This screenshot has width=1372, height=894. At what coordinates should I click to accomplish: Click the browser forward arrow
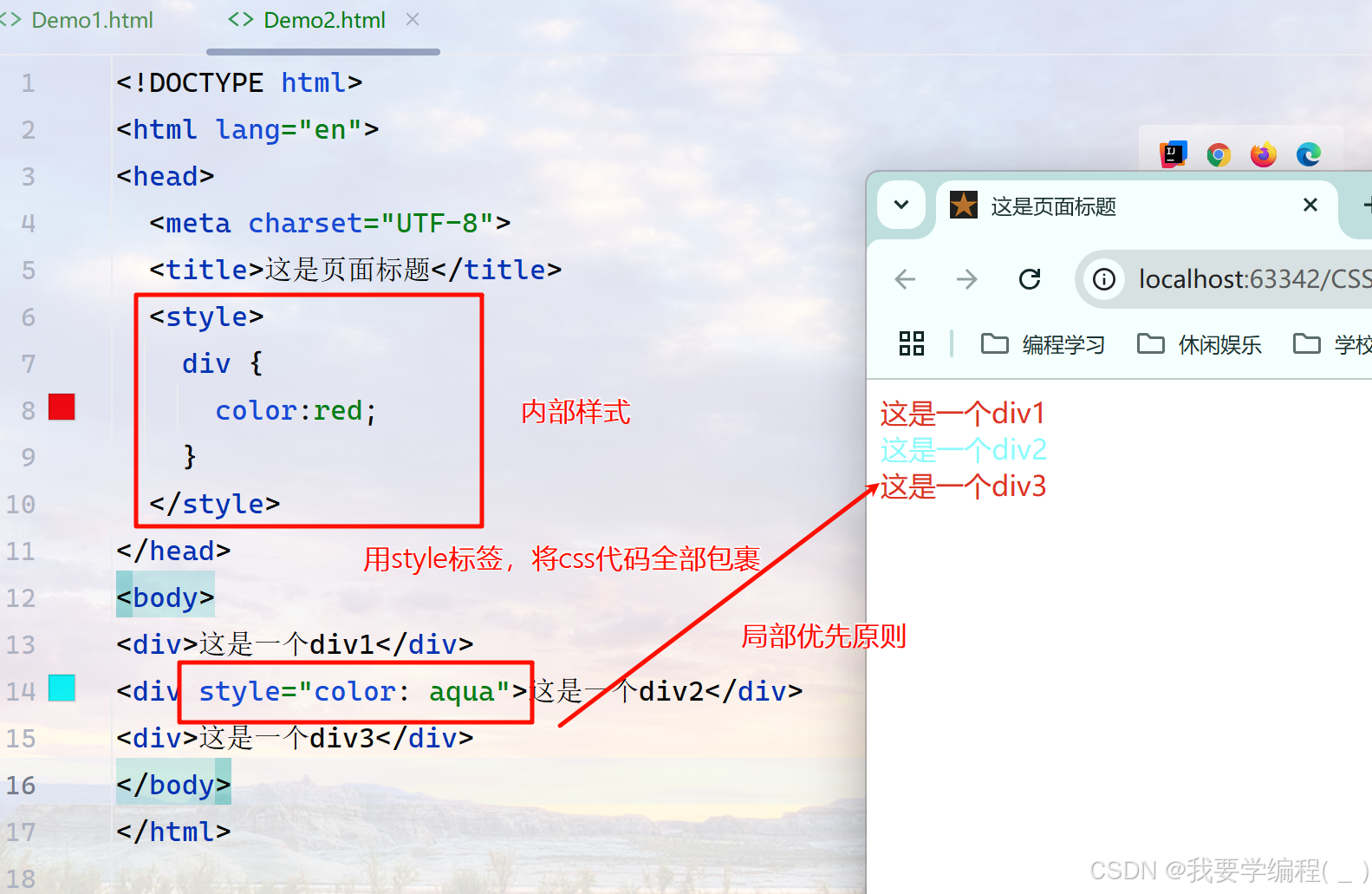(966, 279)
